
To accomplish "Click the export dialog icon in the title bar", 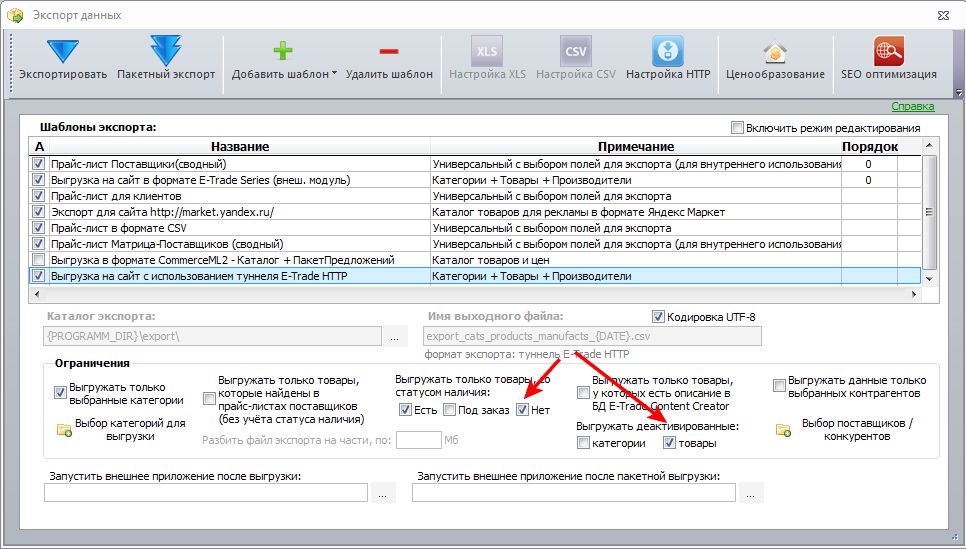I will pos(15,15).
